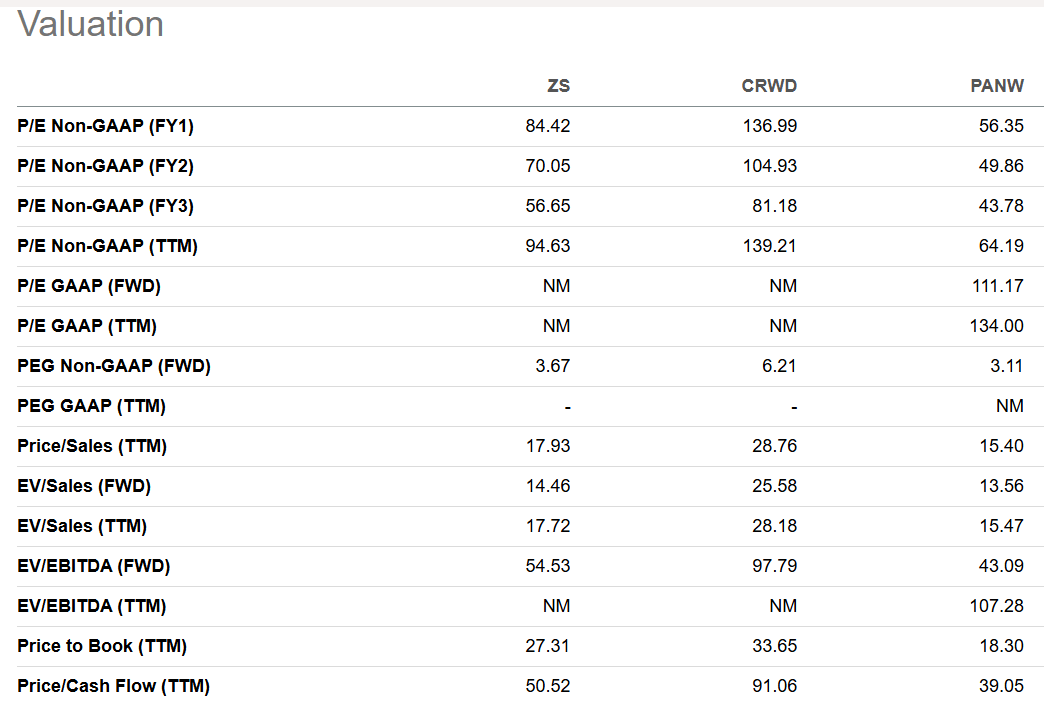Click the EV/Sales (FWD) row label
This screenshot has height=706, width=1044.
84,486
